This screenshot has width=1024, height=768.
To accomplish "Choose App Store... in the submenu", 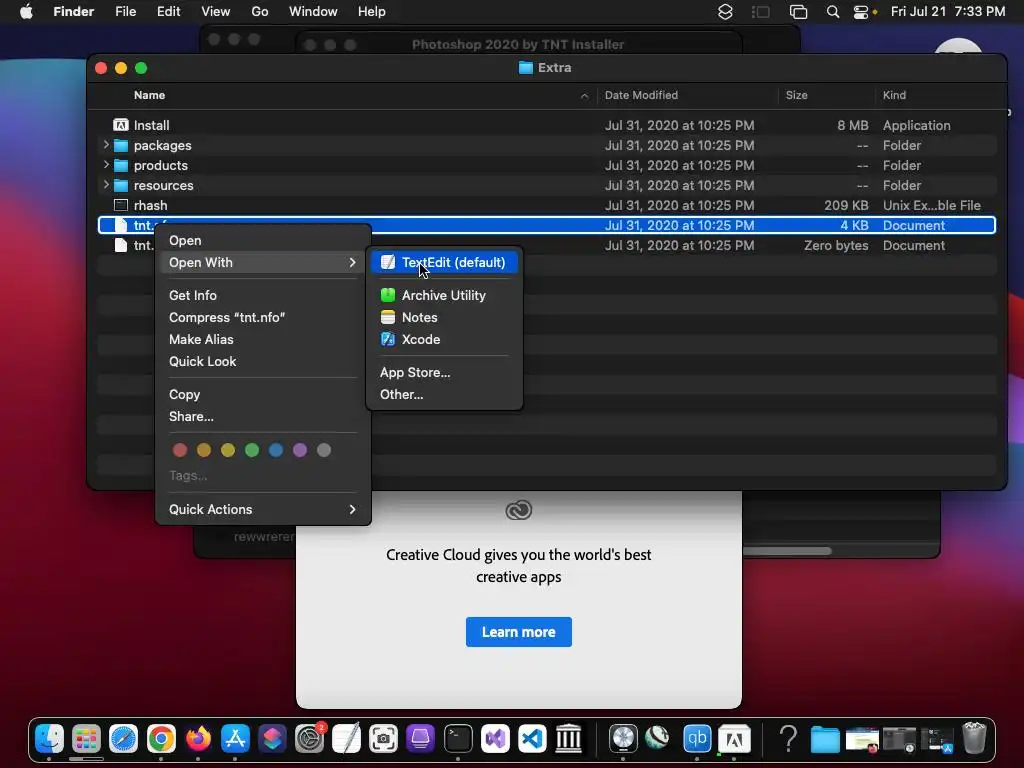I will pos(444,372).
